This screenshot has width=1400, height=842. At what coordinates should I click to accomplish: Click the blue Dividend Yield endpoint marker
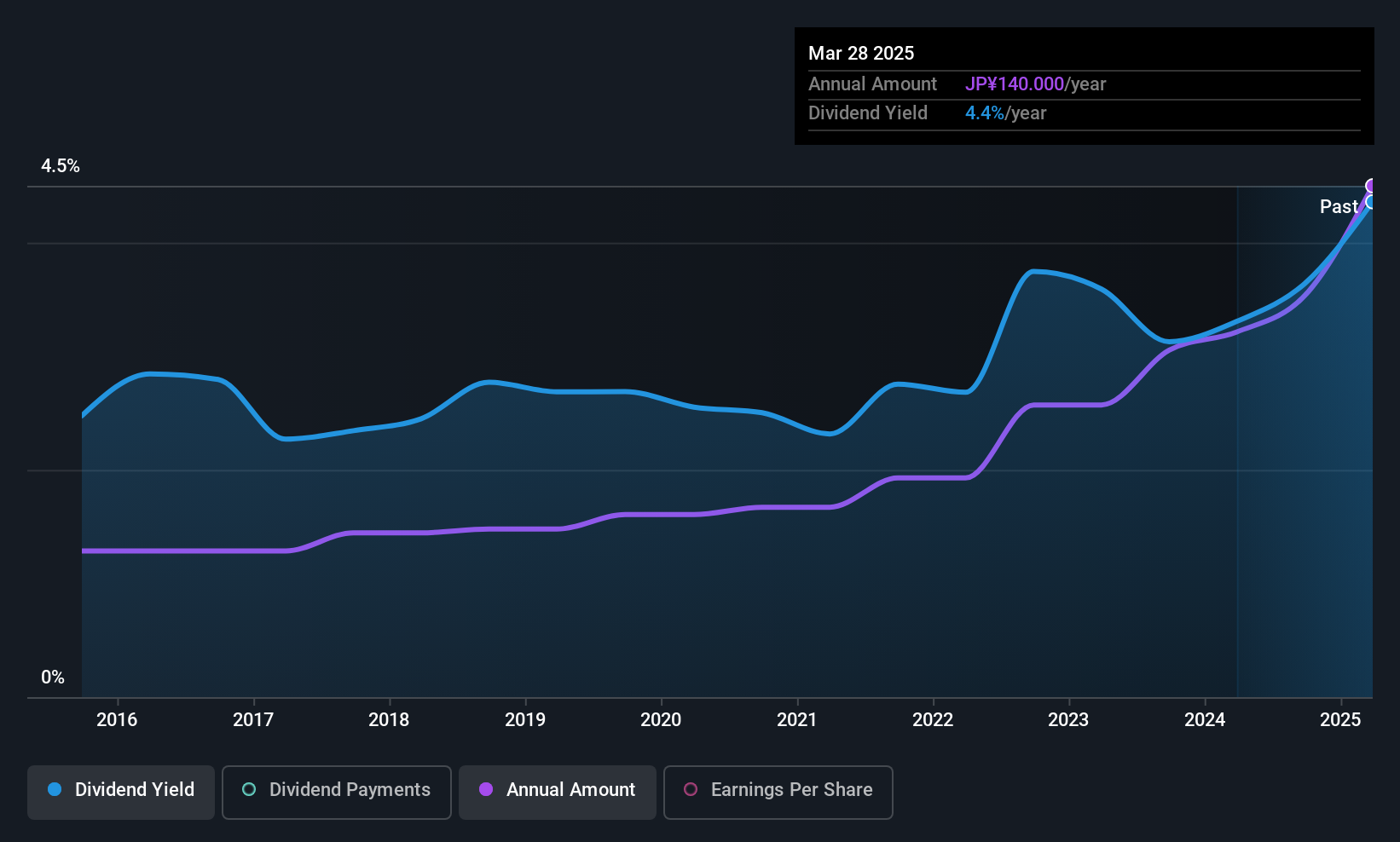click(1372, 202)
